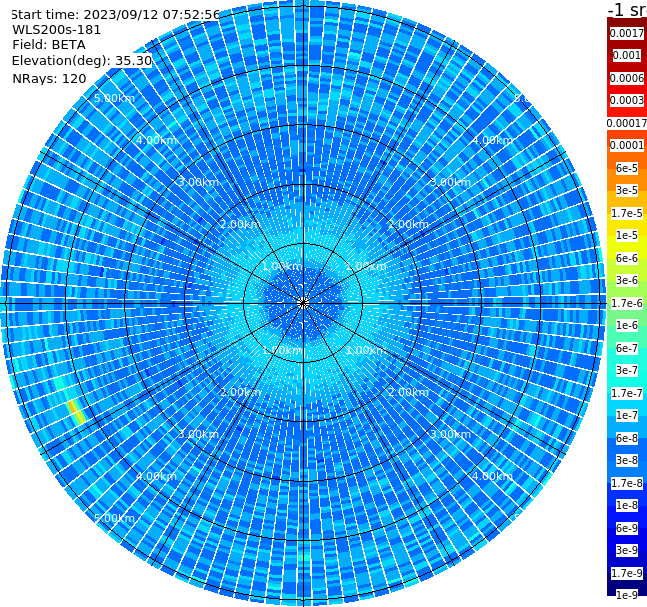Click the 1.00km label in southeast quadrant
This screenshot has height=607, width=647.
pyautogui.click(x=366, y=350)
